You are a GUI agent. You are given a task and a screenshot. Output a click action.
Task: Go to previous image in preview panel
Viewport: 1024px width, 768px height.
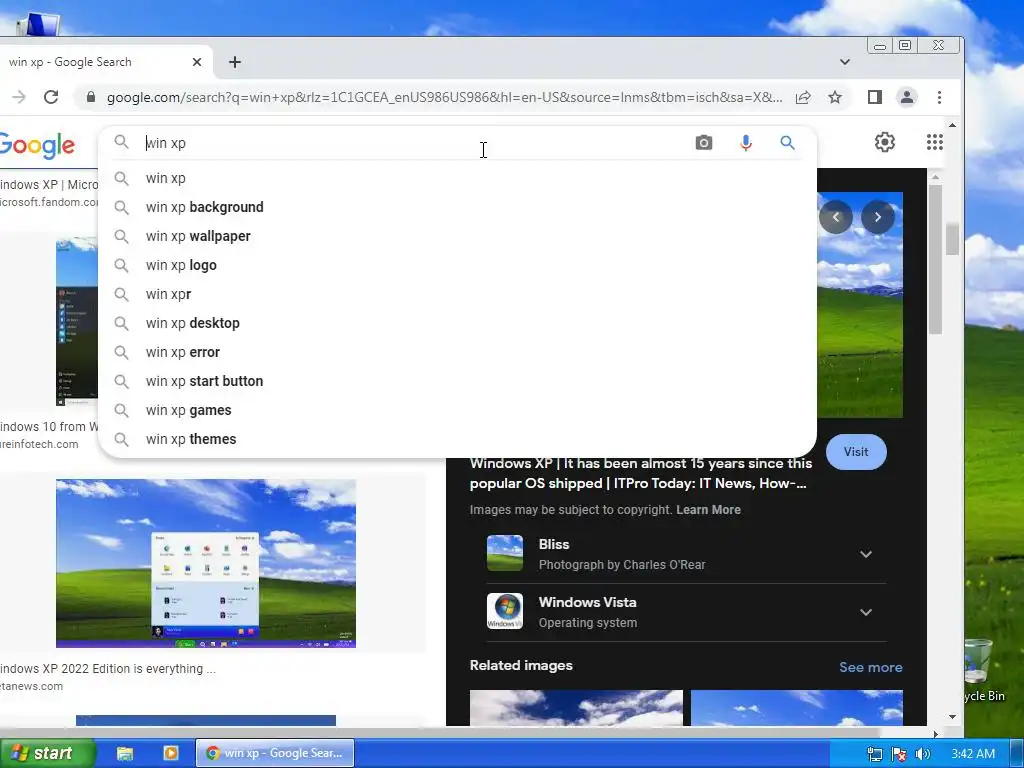point(835,217)
